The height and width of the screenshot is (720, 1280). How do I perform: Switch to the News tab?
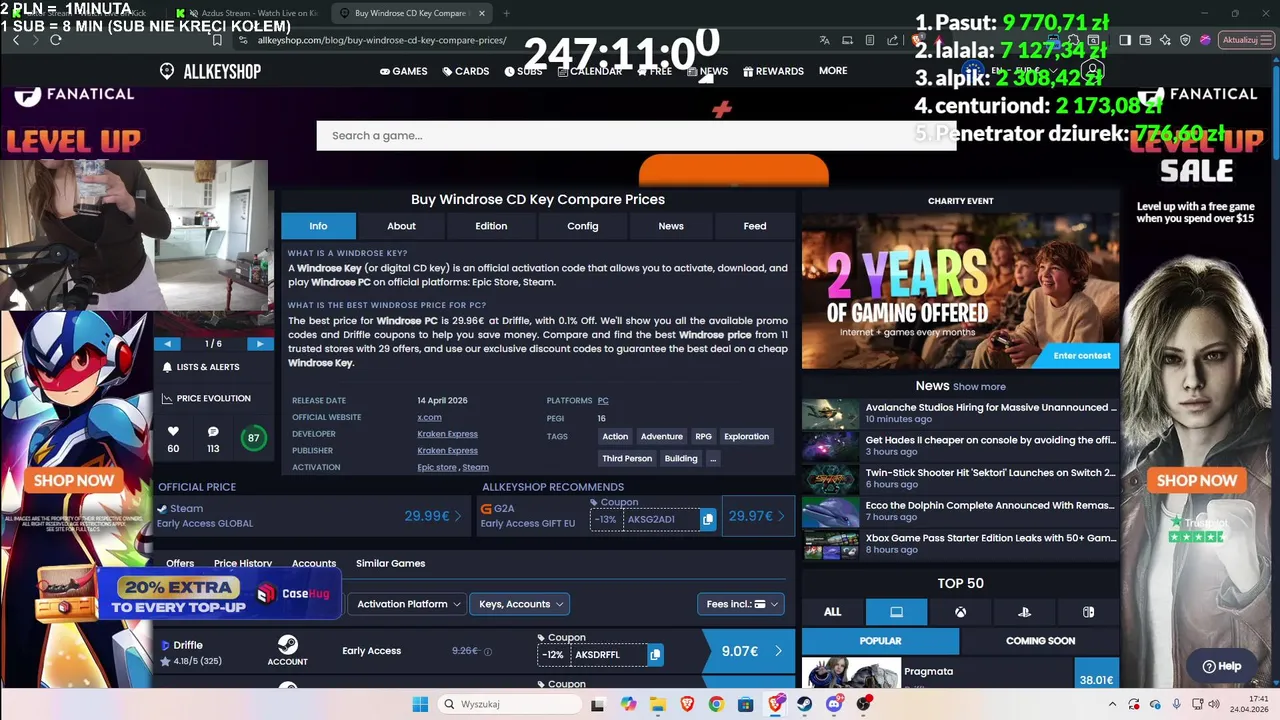(671, 226)
